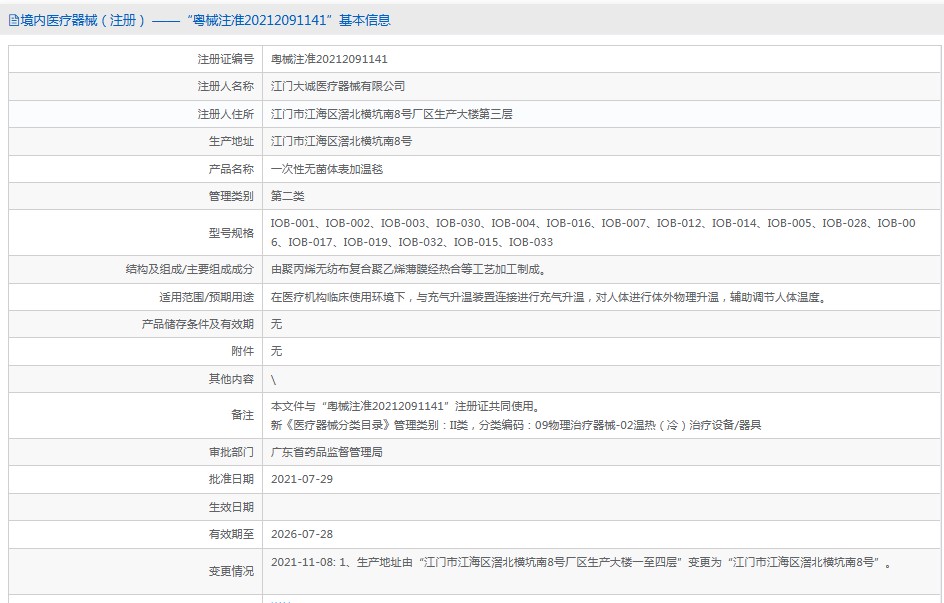
Task: Click the 生产地址 label
Action: (x=231, y=141)
